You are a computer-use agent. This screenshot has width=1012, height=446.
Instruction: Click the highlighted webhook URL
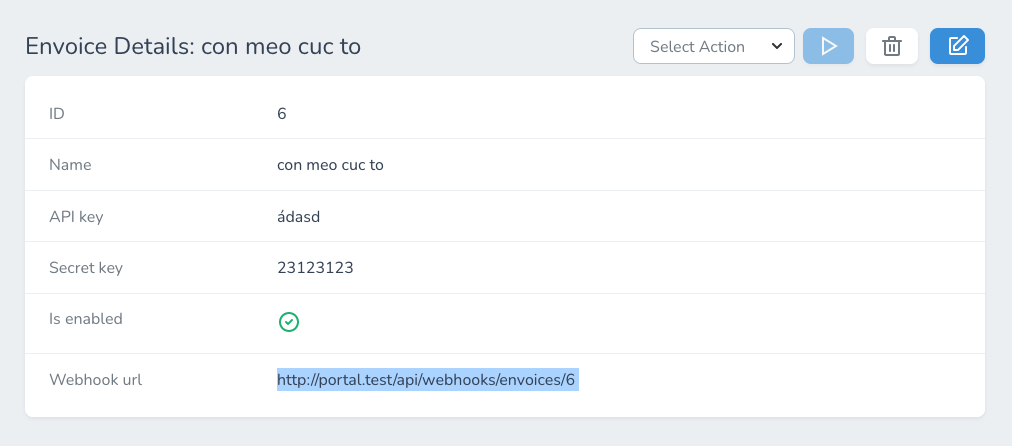[x=427, y=380]
